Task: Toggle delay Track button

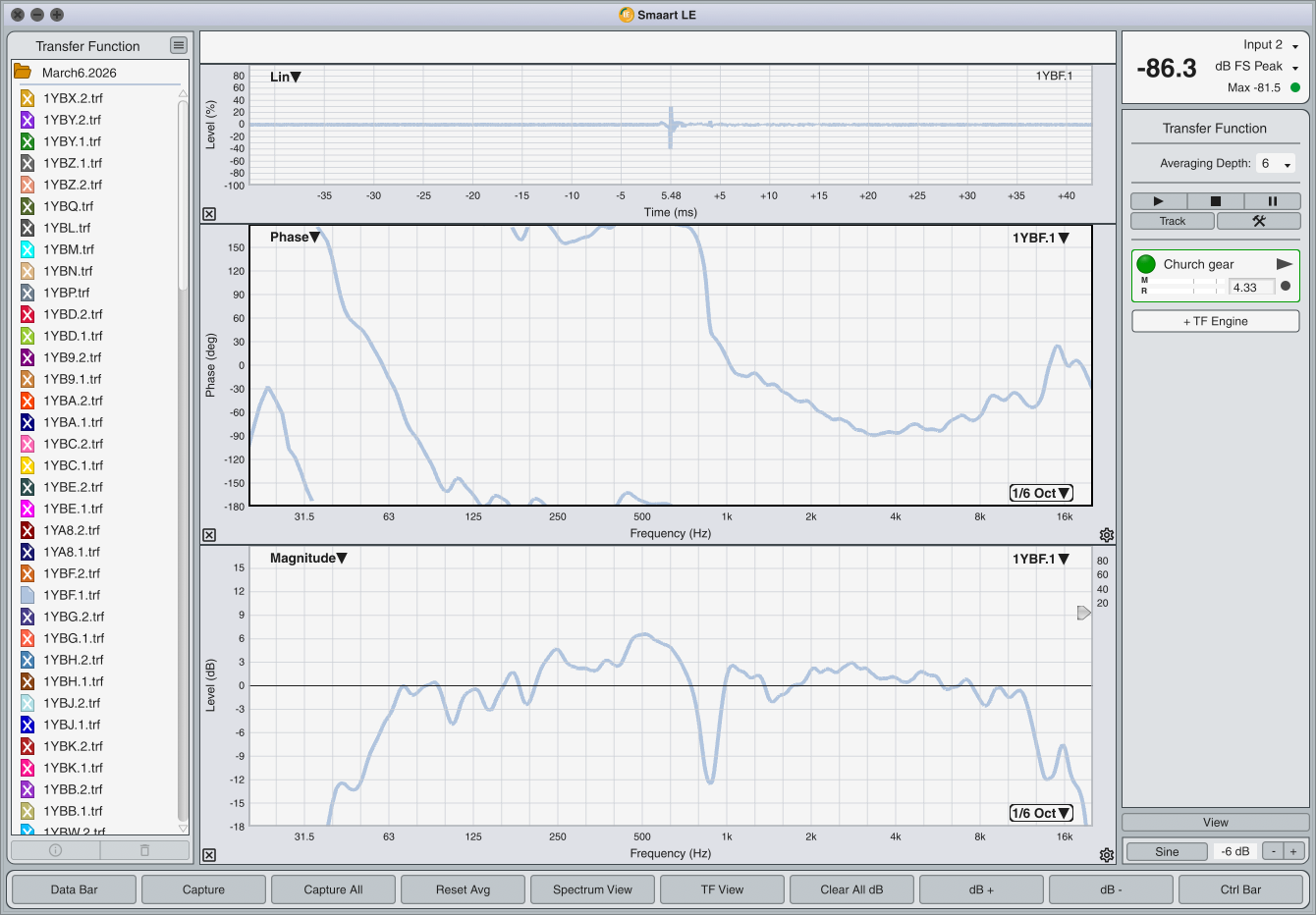Action: pos(1173,221)
